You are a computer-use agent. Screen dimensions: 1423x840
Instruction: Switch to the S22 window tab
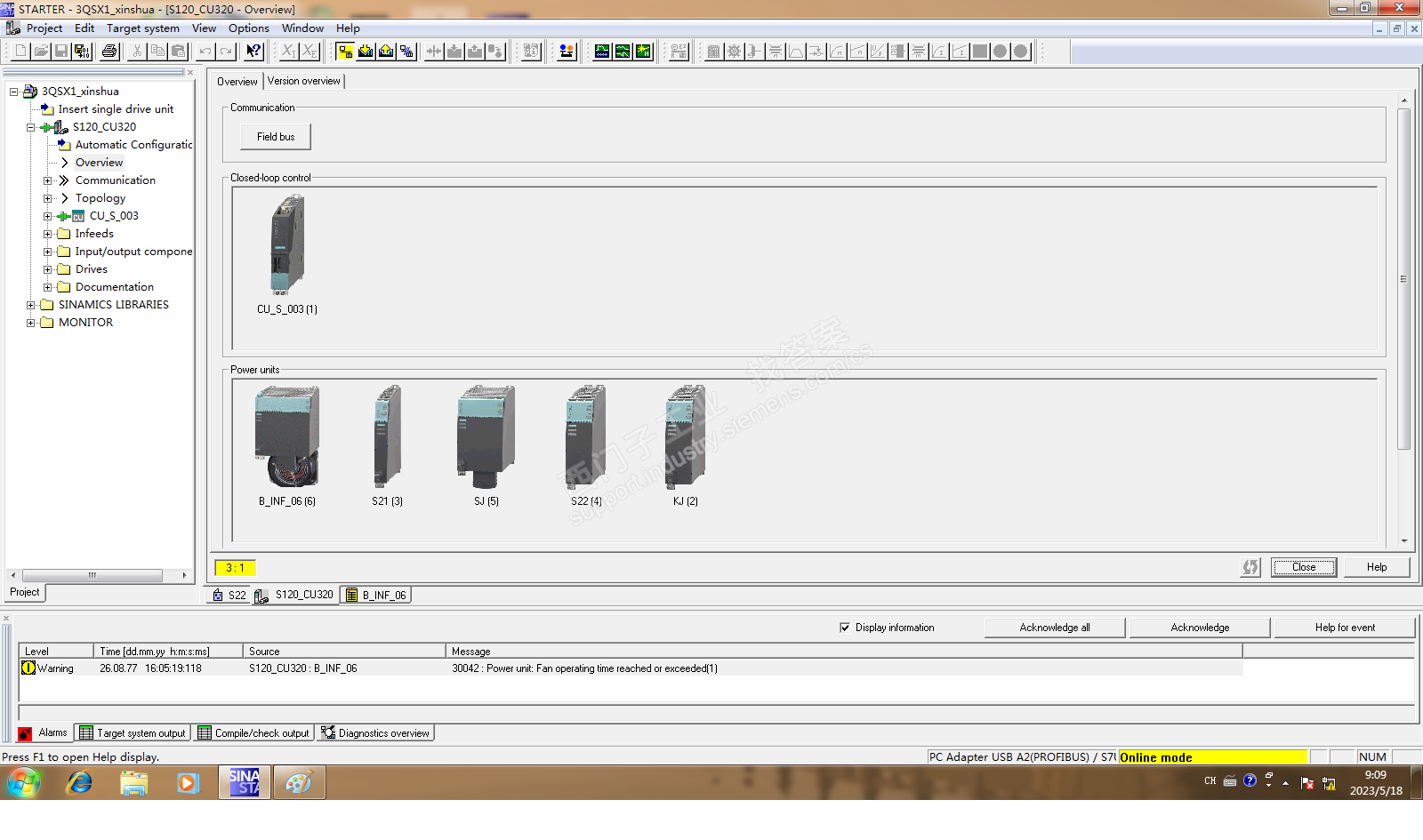point(229,596)
